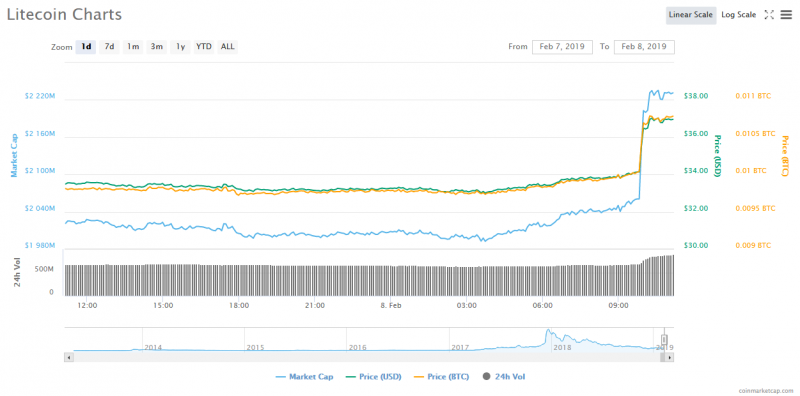Click the 0.0095 BTC axis label

pos(755,209)
